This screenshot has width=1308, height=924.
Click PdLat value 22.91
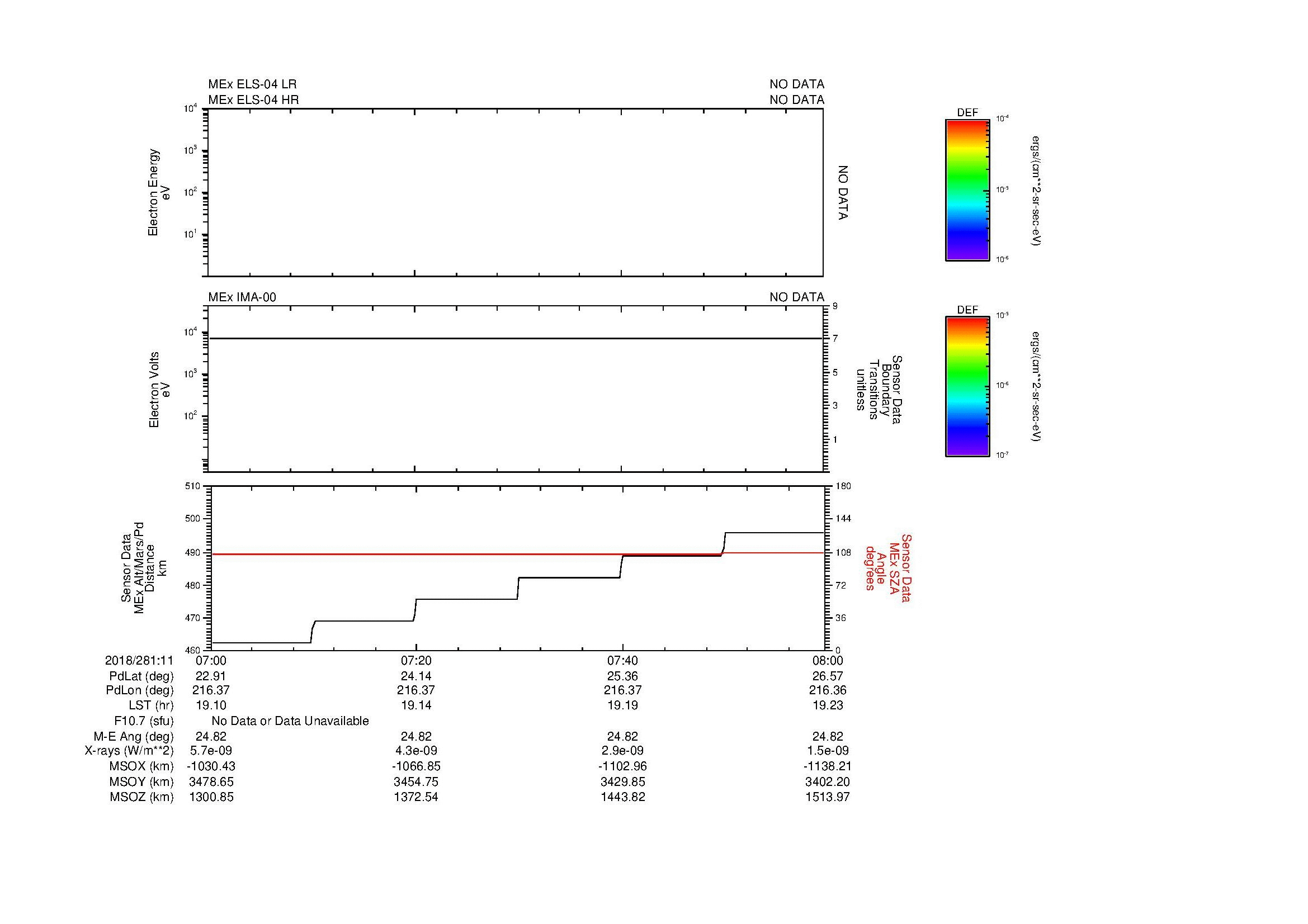pyautogui.click(x=211, y=676)
